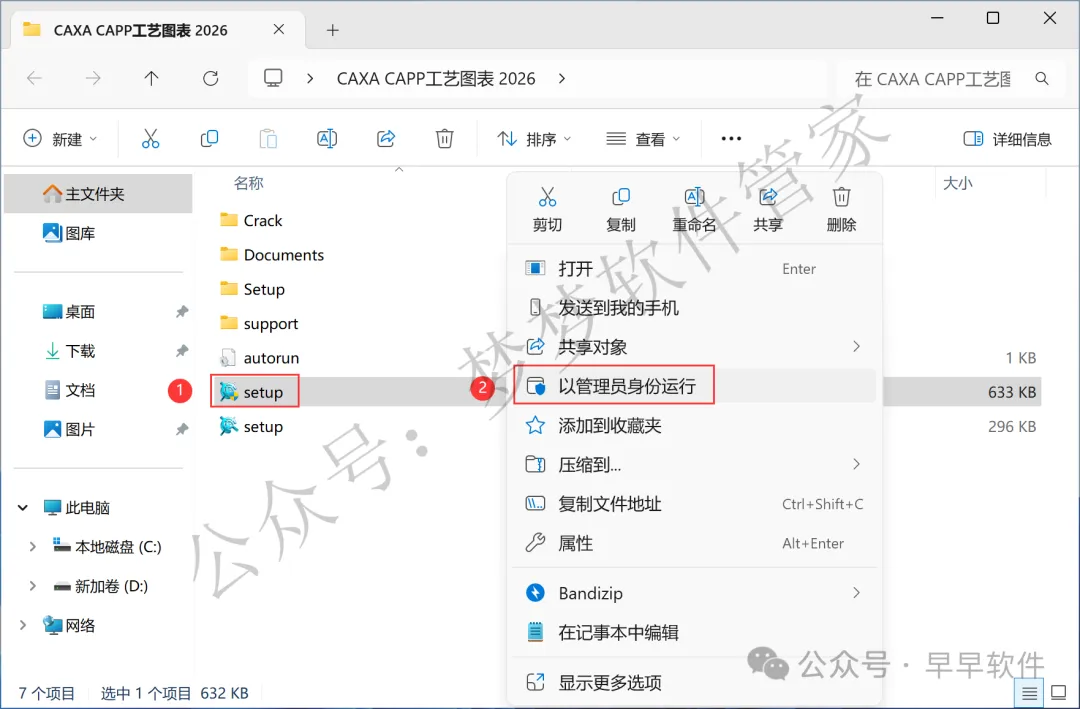Click address bar path CAXA CAPP工艺图表 2026
Screen dimensions: 1080x709
click(436, 79)
